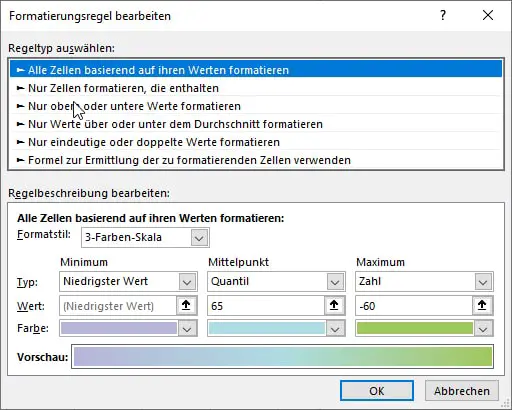Expand the Maximum type Zahl dropdown
The image size is (512, 410).
(x=424, y=282)
